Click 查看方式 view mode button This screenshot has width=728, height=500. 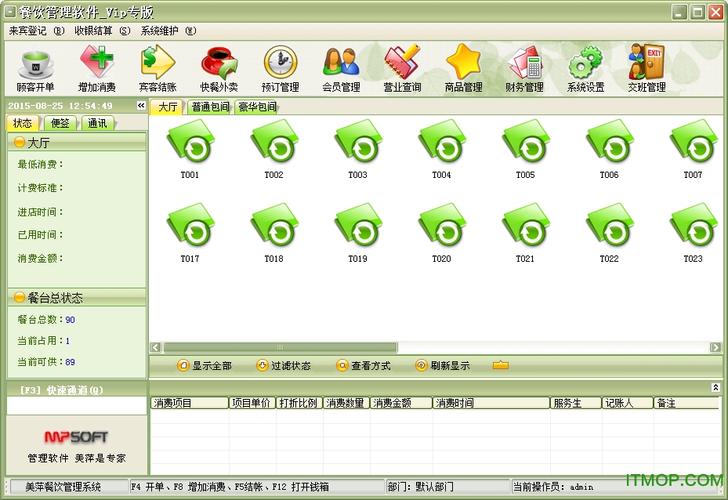click(363, 366)
